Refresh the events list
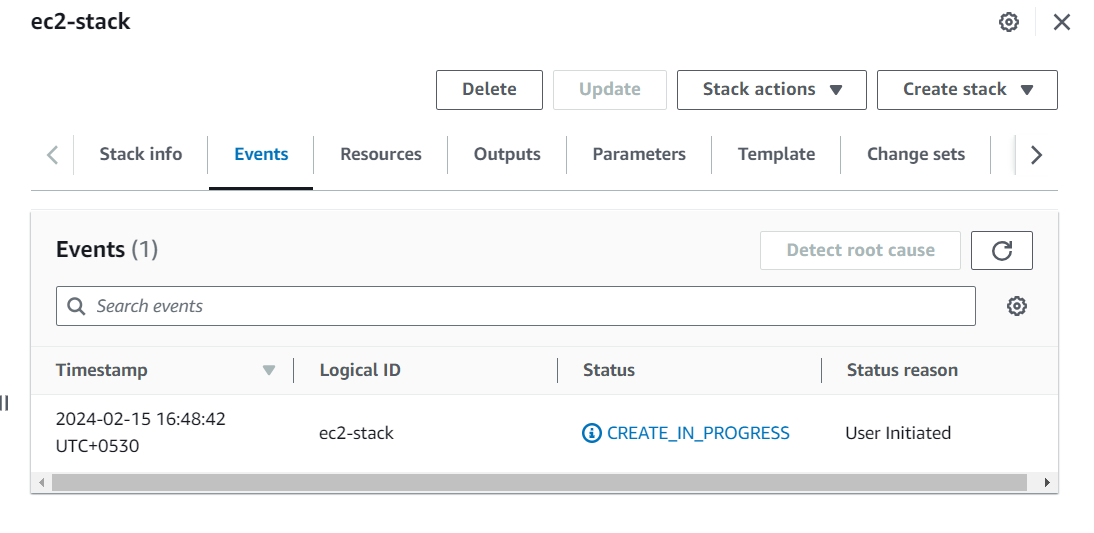This screenshot has height=533, width=1094. 1001,251
